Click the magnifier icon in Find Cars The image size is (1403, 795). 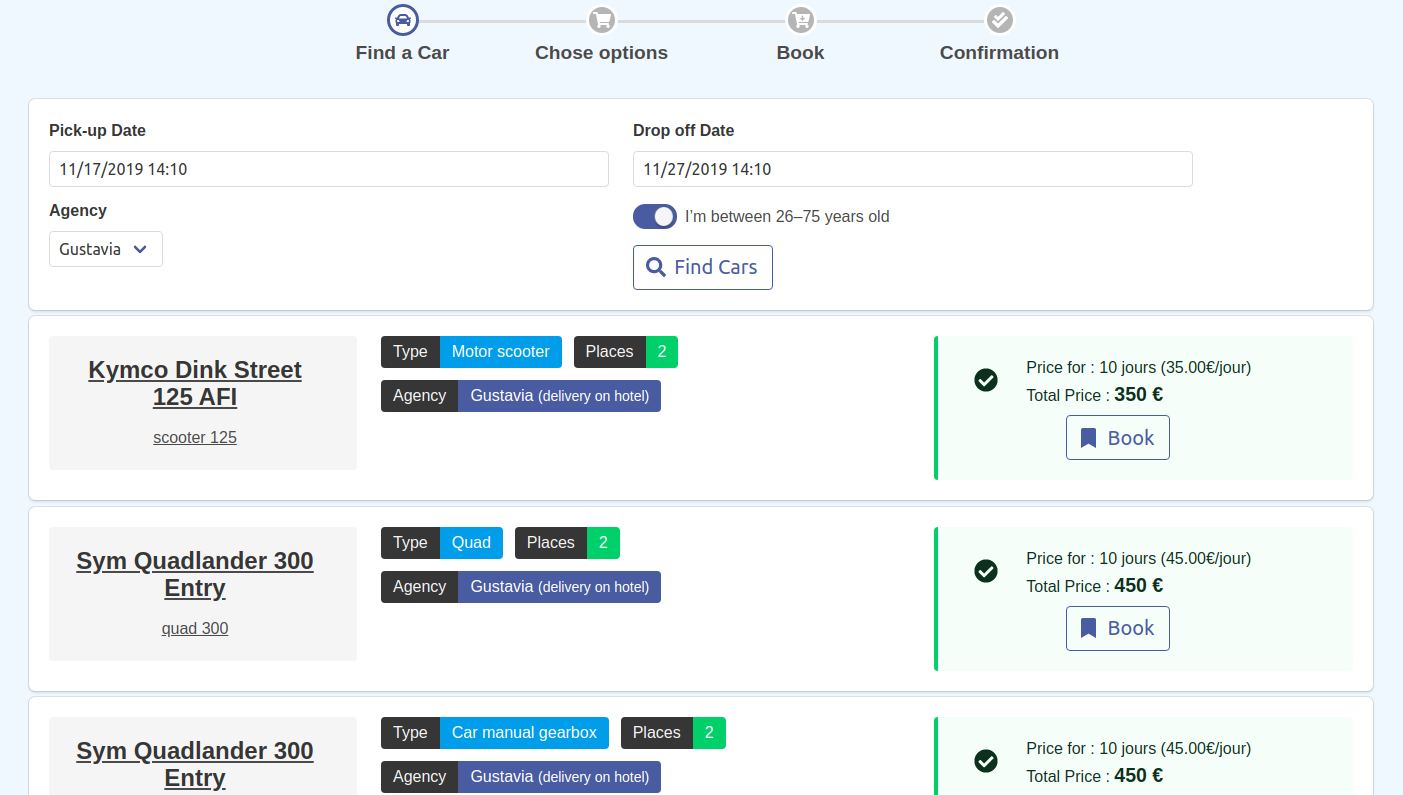[x=656, y=267]
